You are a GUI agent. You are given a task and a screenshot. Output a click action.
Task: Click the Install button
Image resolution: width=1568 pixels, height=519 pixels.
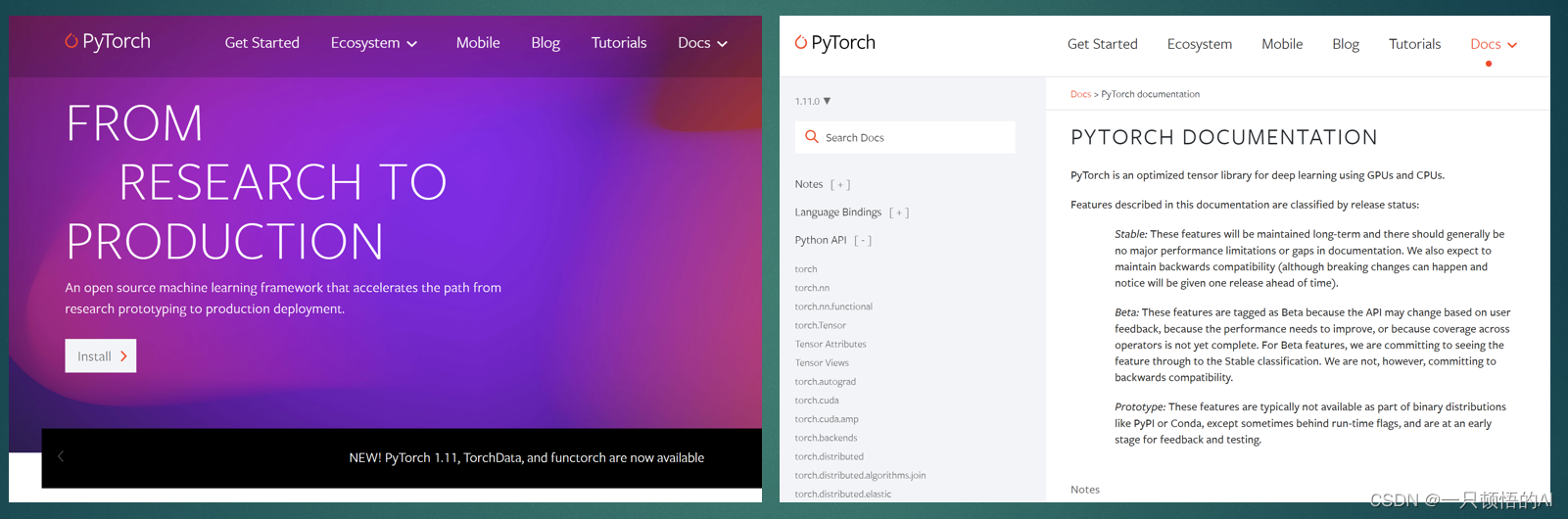[x=101, y=356]
